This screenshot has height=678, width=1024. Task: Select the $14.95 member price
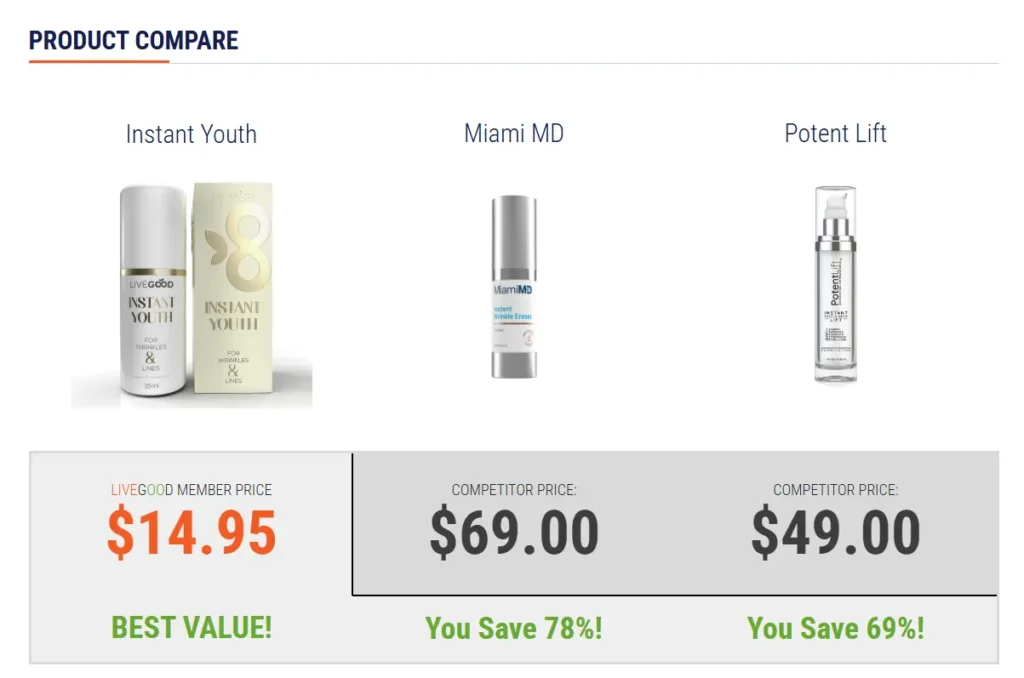[191, 533]
